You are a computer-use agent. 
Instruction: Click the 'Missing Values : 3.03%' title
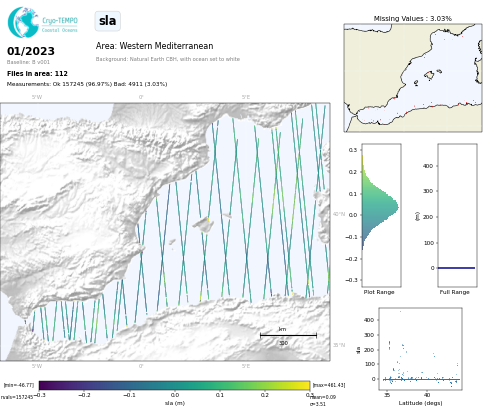pos(413,19)
